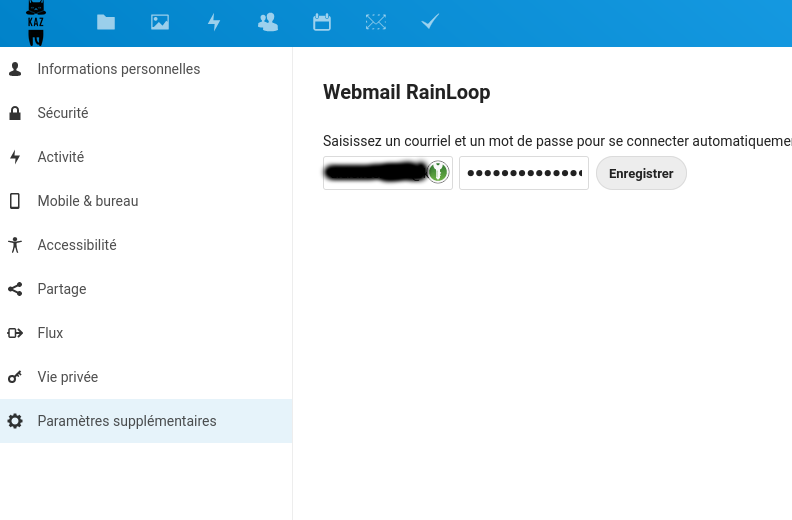Select Activité in the sidebar
792x520 pixels.
tap(61, 157)
